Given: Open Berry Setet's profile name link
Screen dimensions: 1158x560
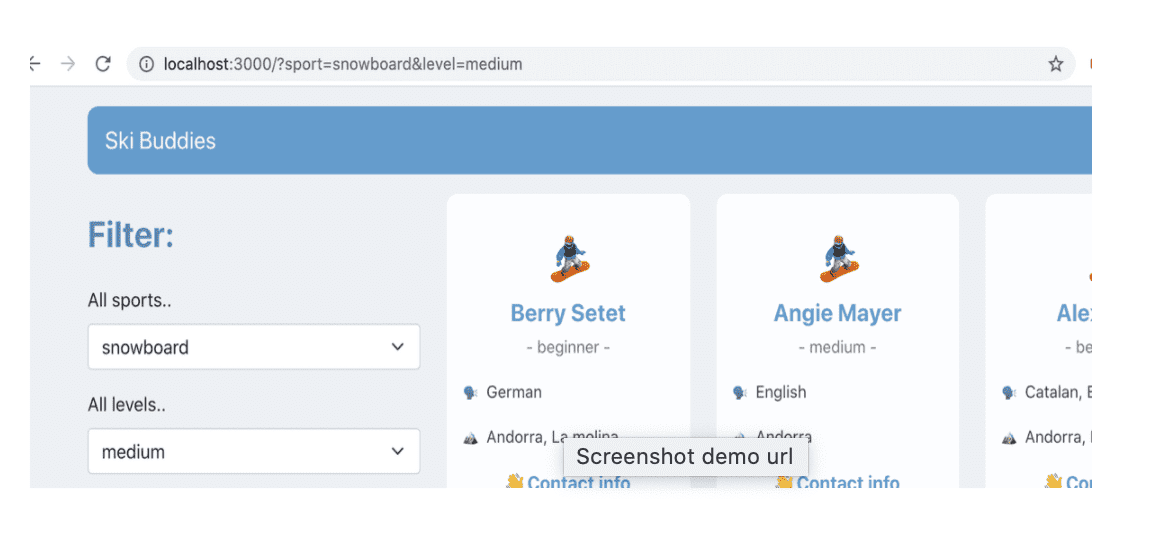Looking at the screenshot, I should tap(568, 313).
